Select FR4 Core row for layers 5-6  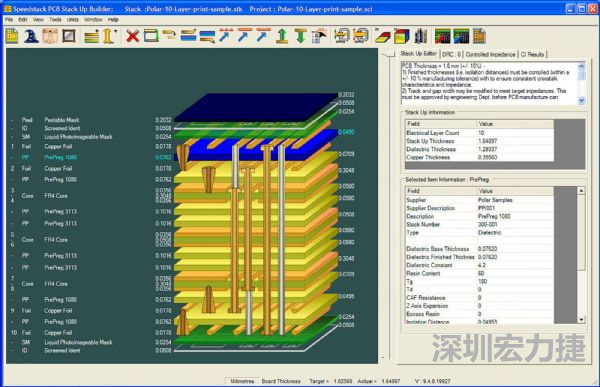tap(91, 240)
